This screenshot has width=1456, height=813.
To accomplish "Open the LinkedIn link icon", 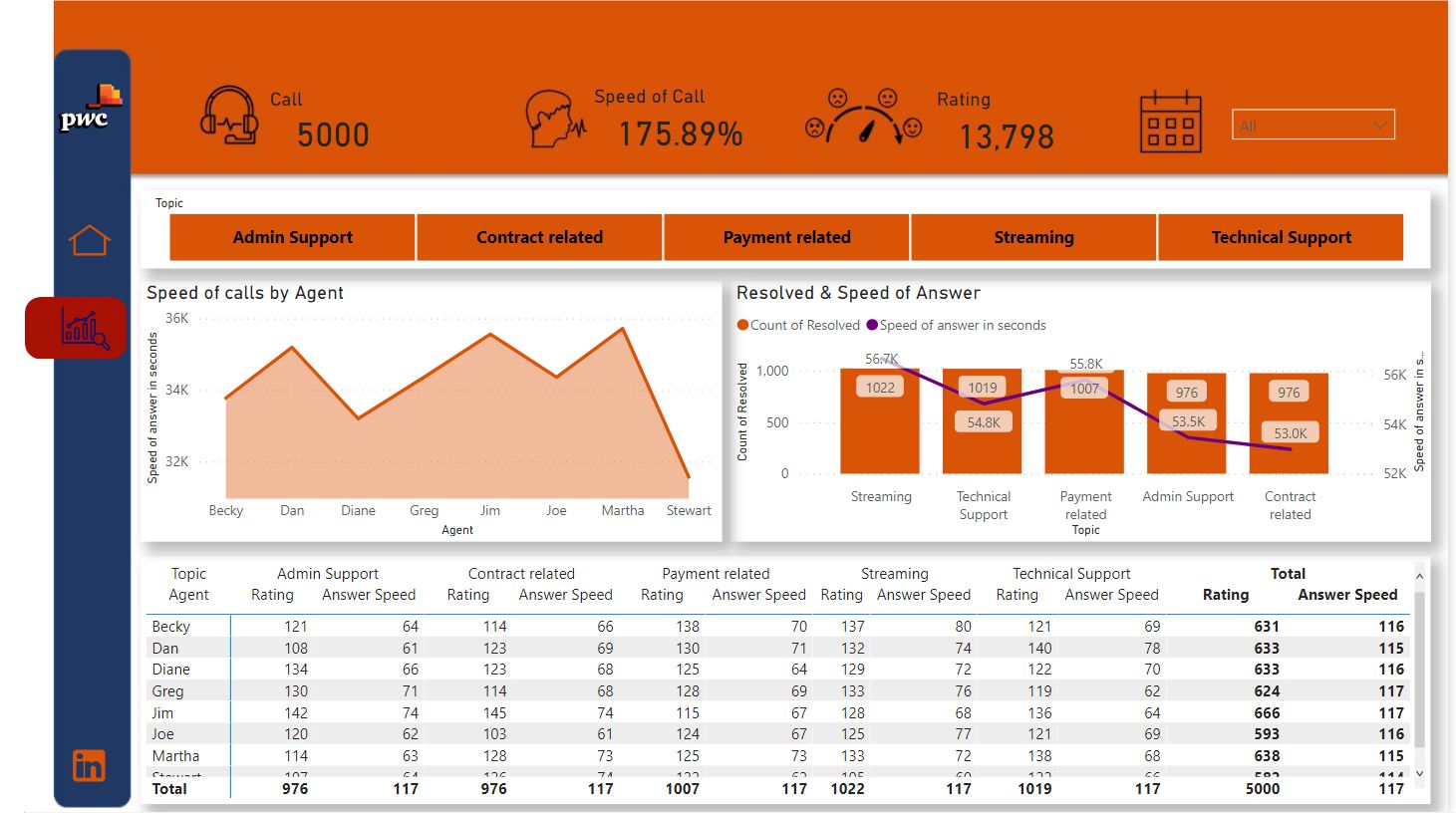I will 89,765.
